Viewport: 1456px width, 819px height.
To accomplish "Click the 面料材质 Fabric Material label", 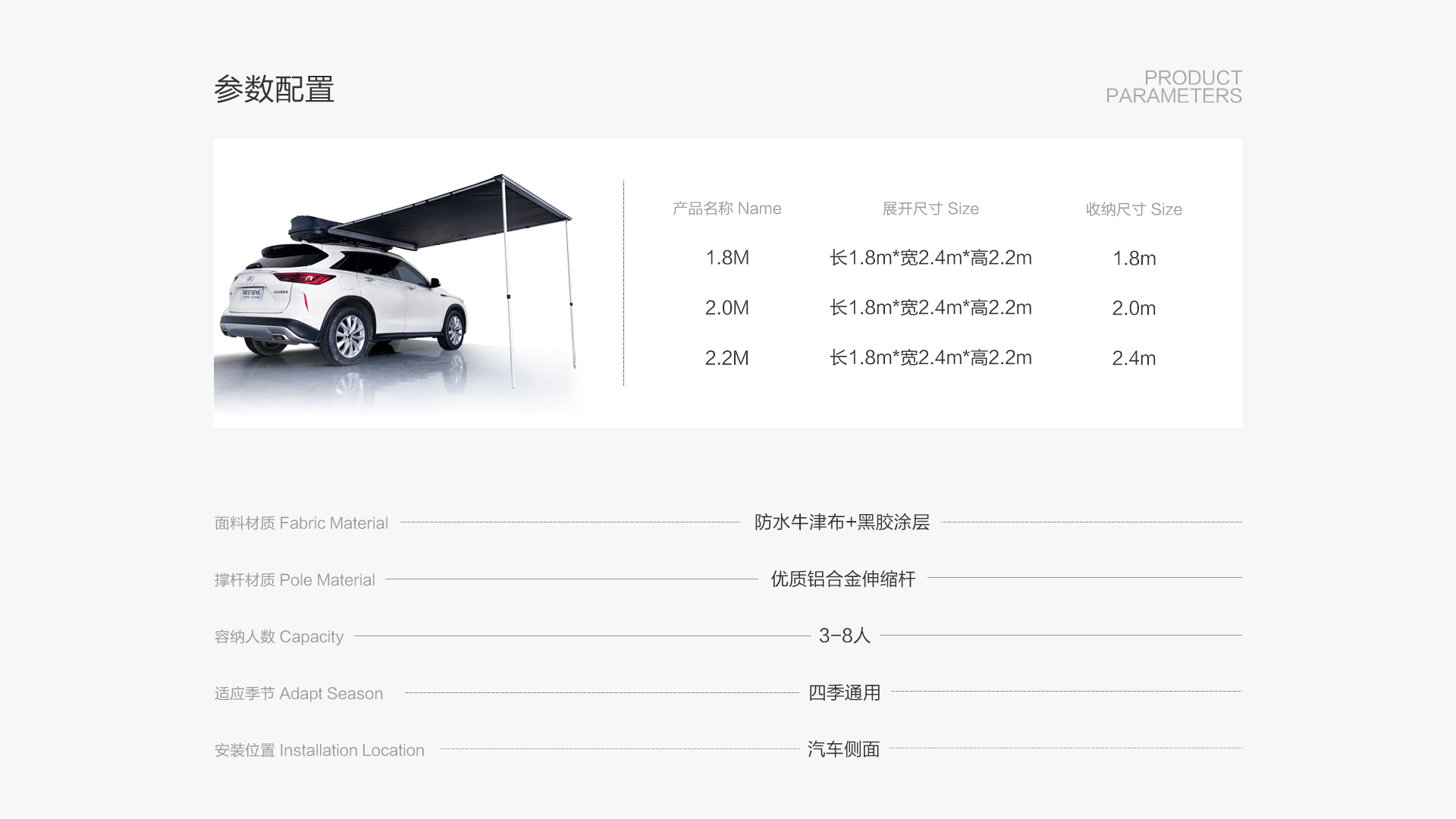I will pos(301,523).
